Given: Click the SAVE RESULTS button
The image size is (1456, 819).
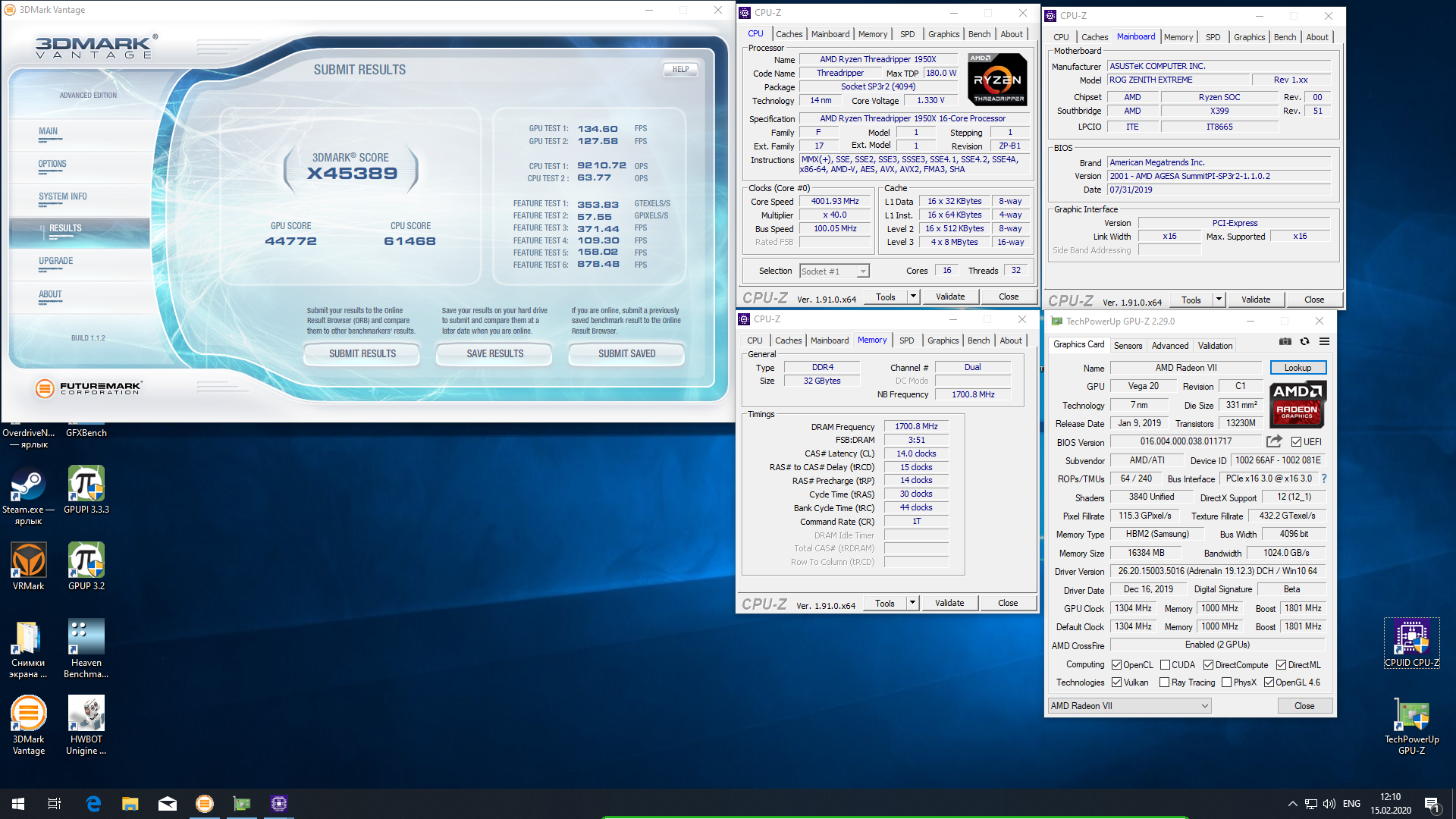Looking at the screenshot, I should point(495,354).
